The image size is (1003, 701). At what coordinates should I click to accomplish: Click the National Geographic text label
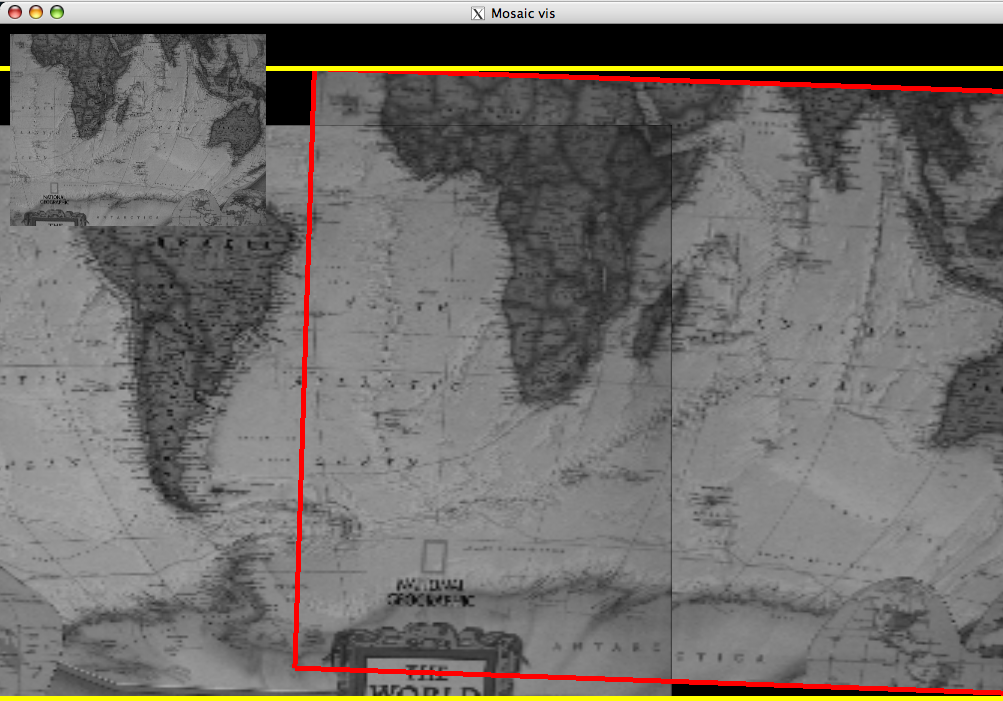click(x=430, y=592)
